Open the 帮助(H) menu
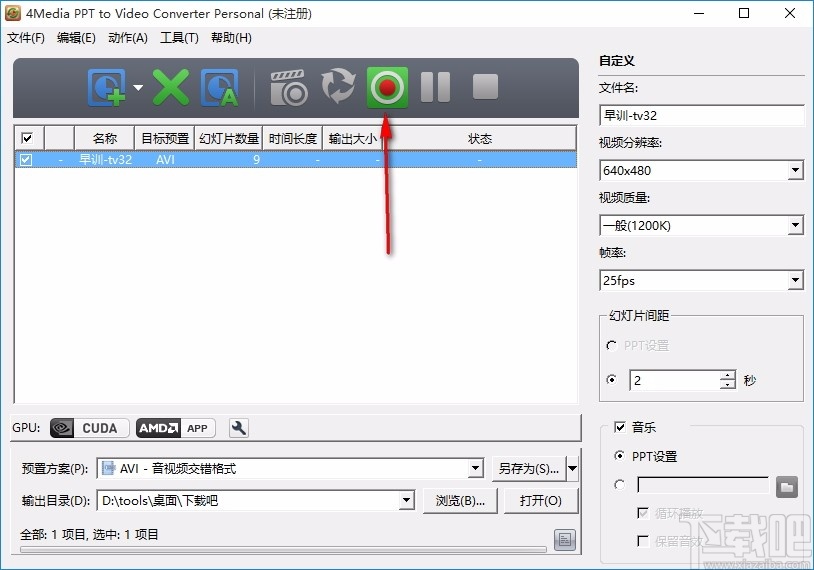The image size is (814, 570). (231, 38)
